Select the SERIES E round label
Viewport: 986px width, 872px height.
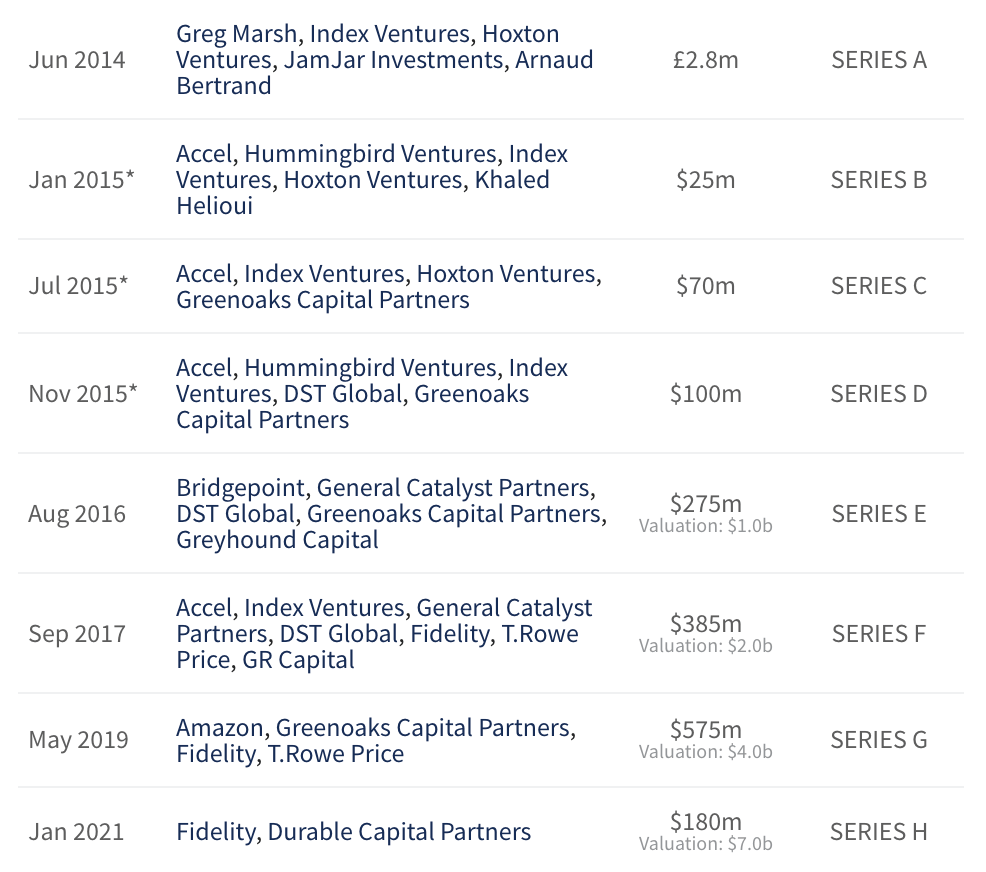pos(879,514)
